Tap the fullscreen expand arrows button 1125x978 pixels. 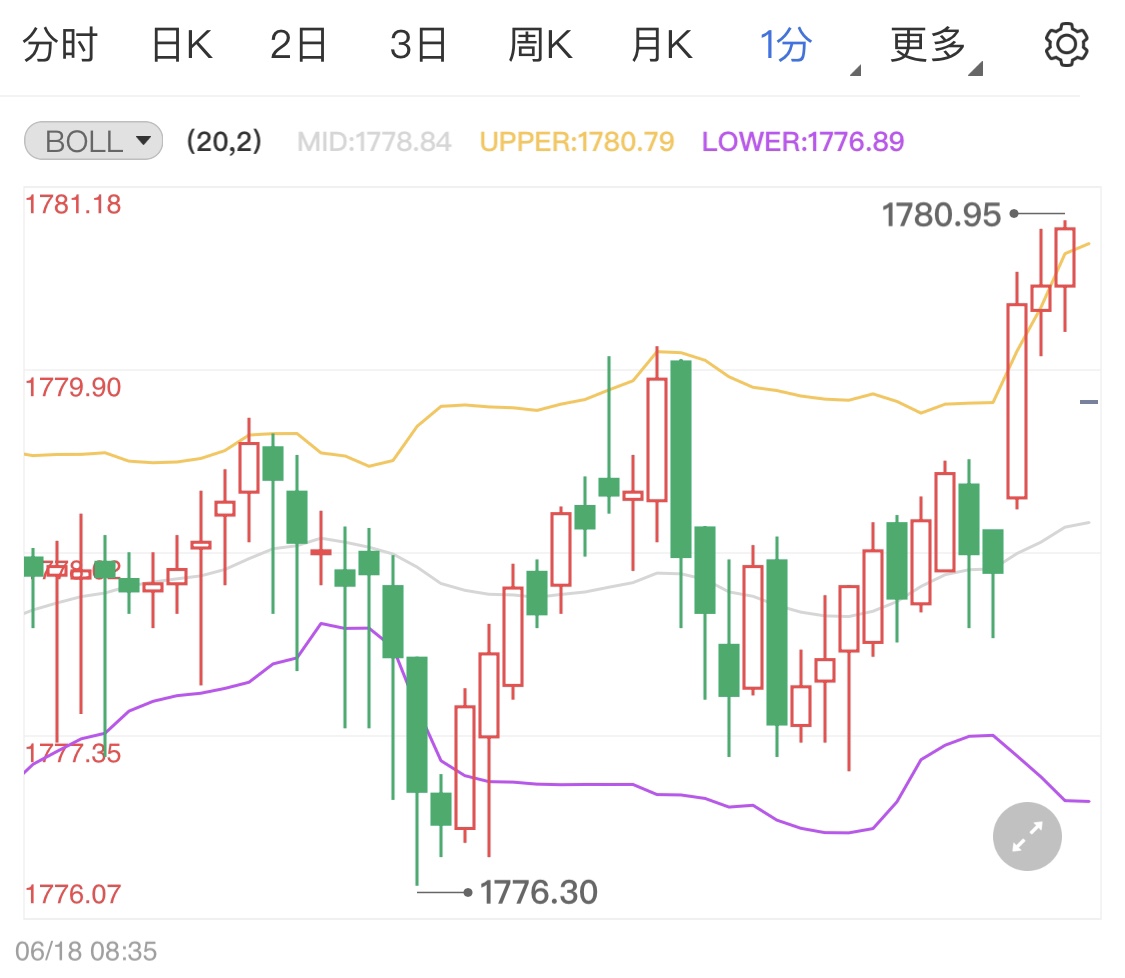[x=1027, y=837]
